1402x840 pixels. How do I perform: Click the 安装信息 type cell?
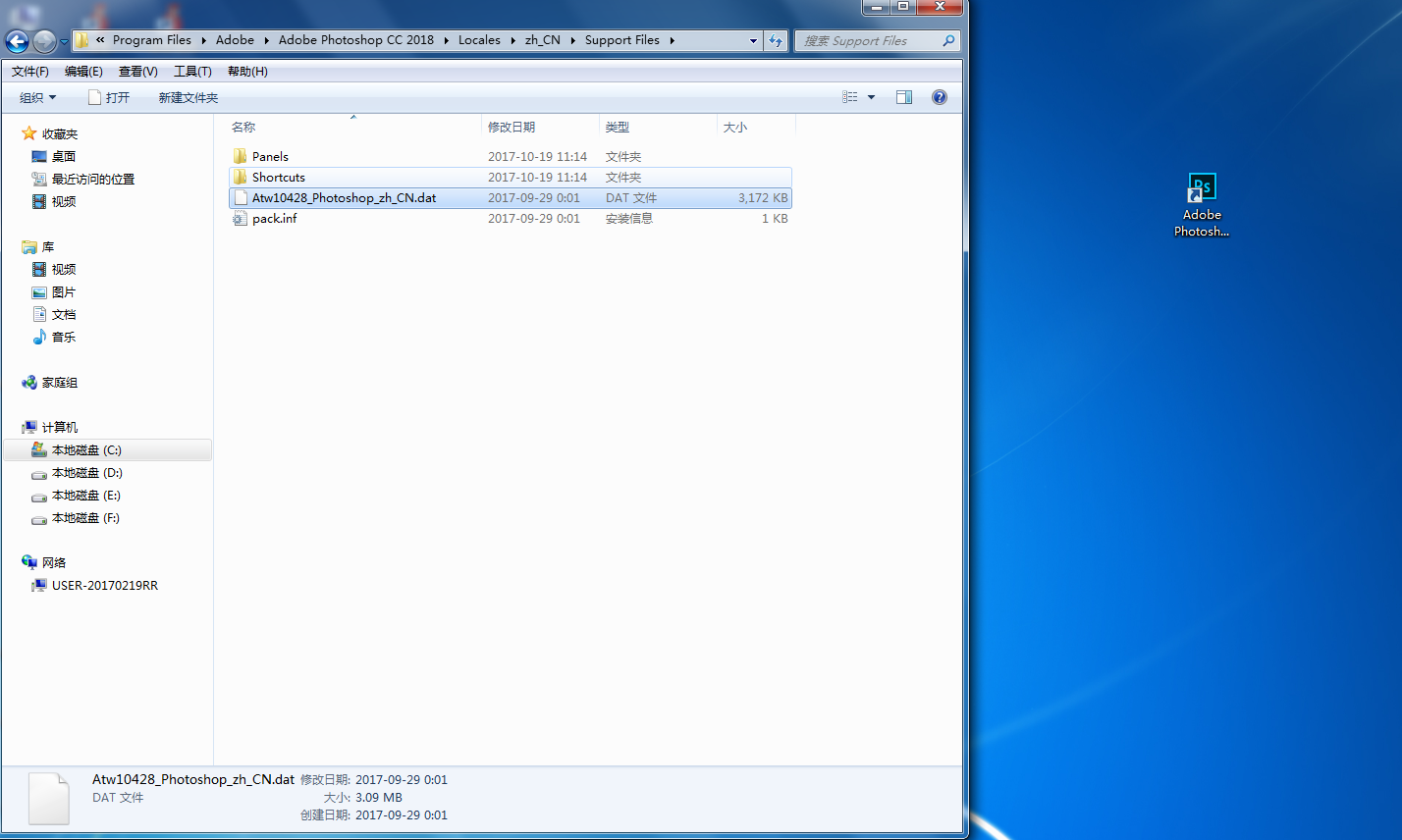pos(629,218)
